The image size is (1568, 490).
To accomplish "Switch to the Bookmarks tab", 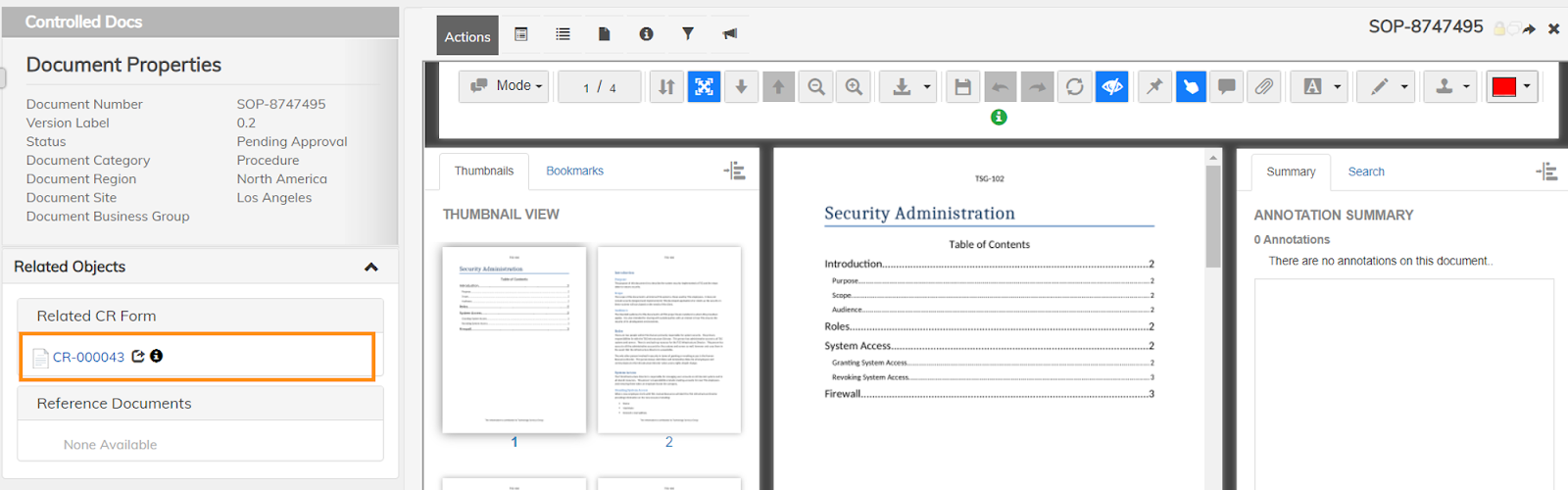I will point(574,171).
